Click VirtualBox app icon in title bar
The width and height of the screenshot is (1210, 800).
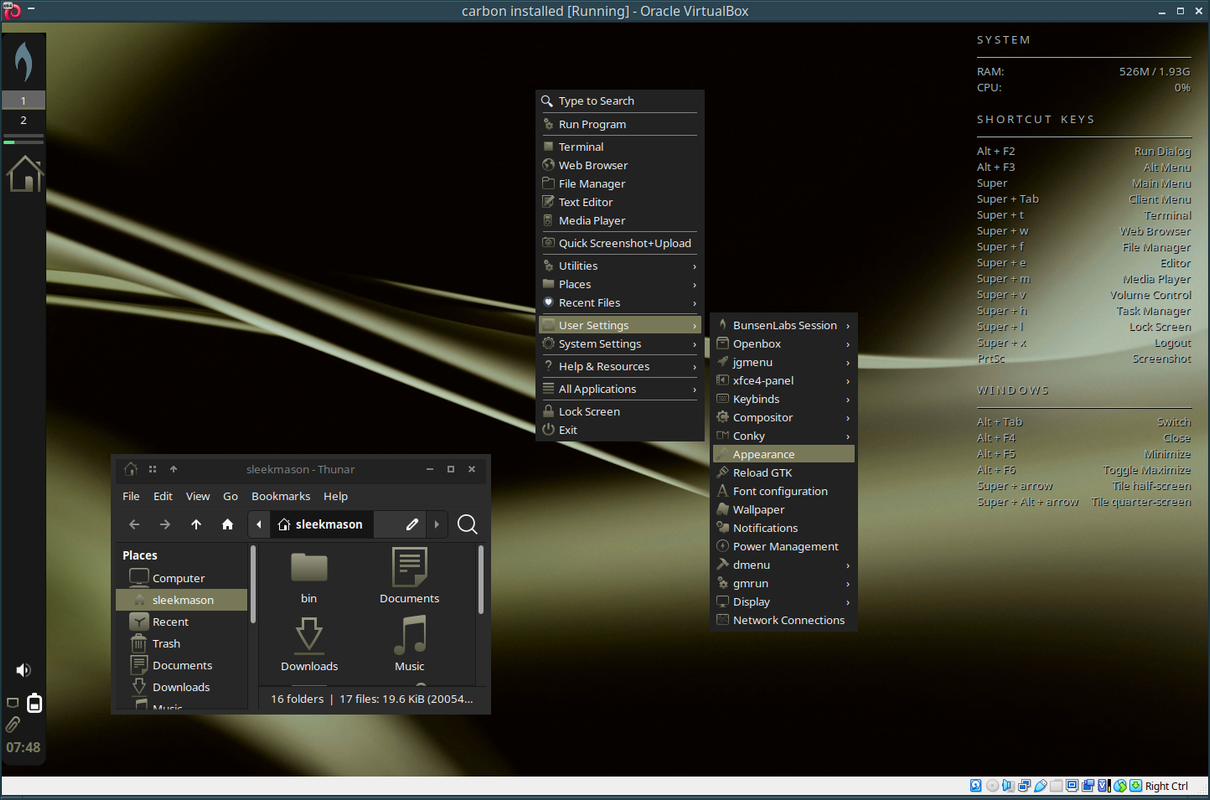coord(11,10)
